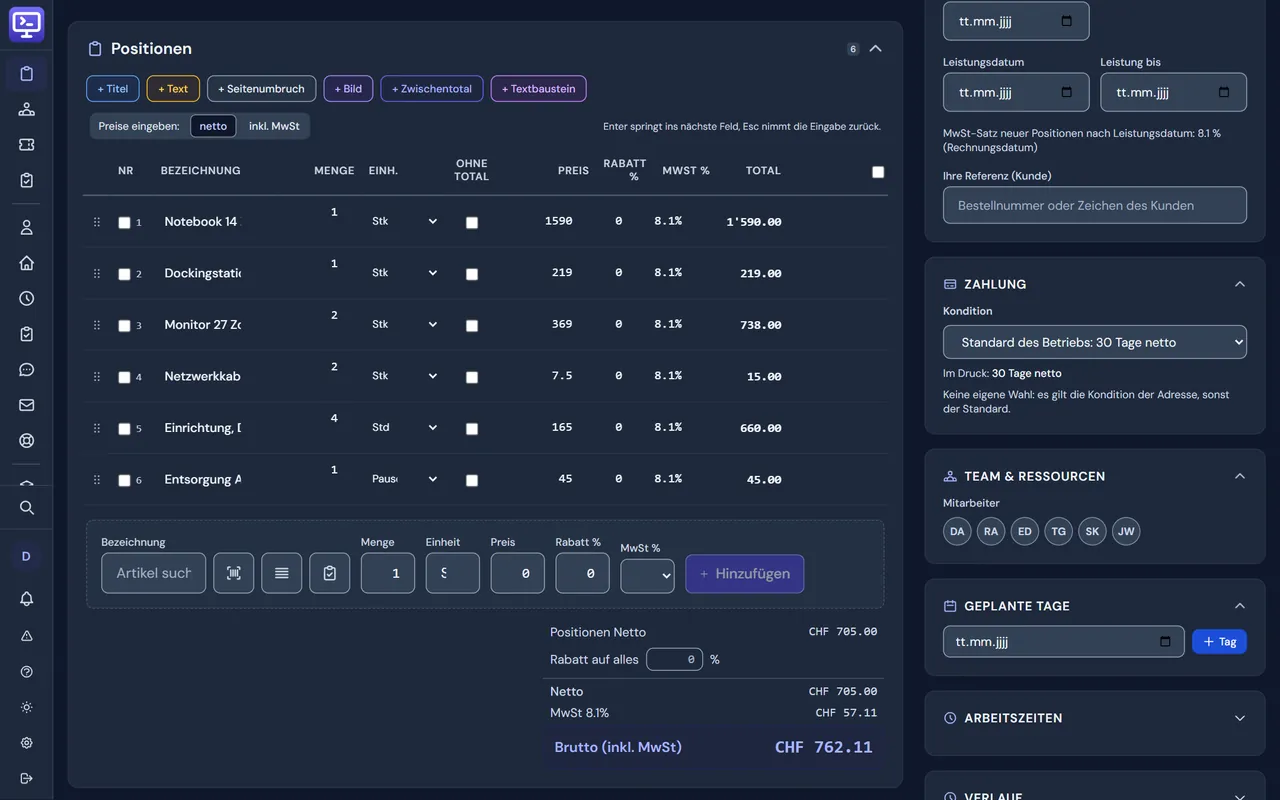The height and width of the screenshot is (800, 1280).
Task: Open the clock icon in the sidebar
Action: 27,298
